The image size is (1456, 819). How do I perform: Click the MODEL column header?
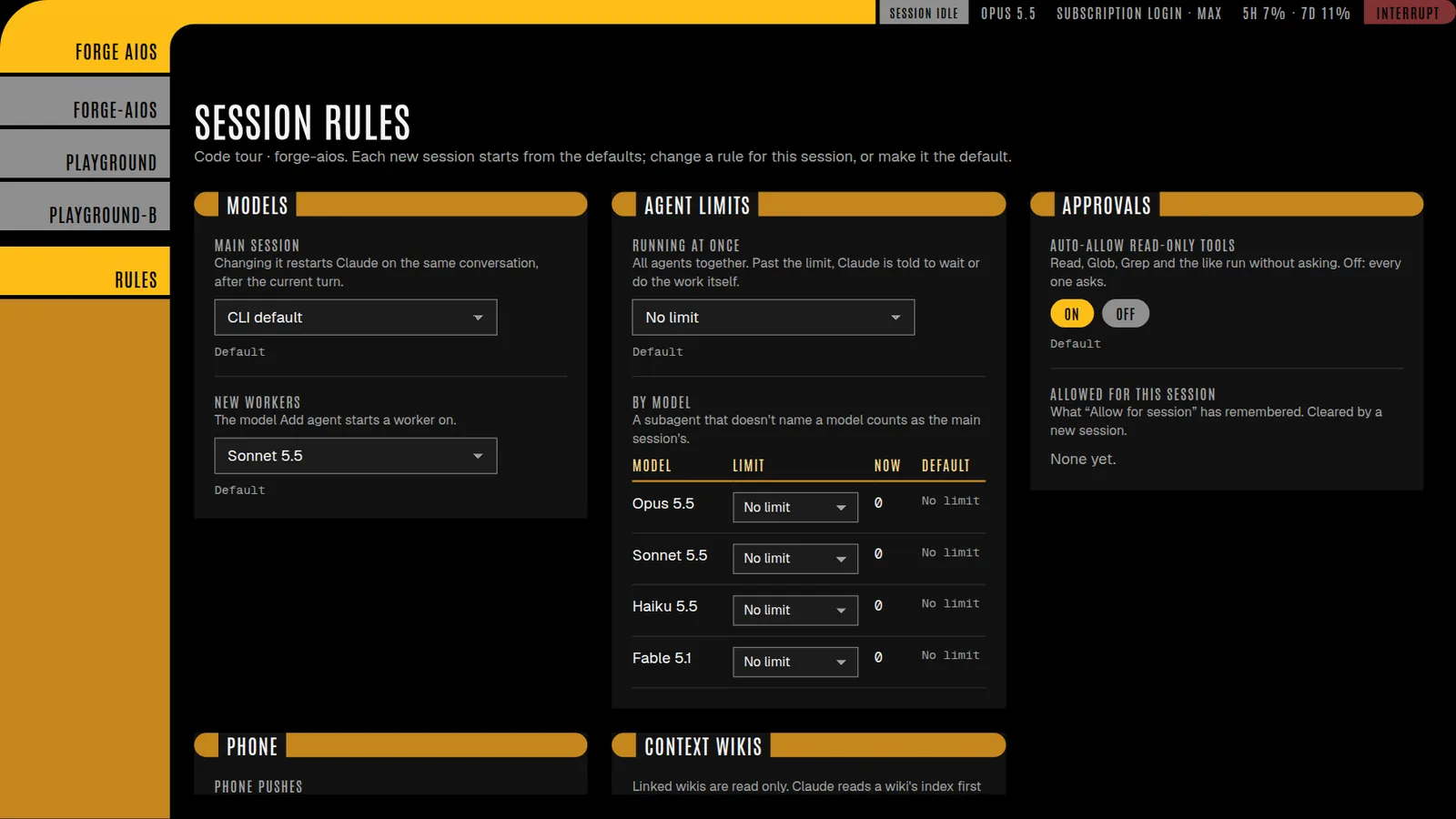(x=652, y=466)
